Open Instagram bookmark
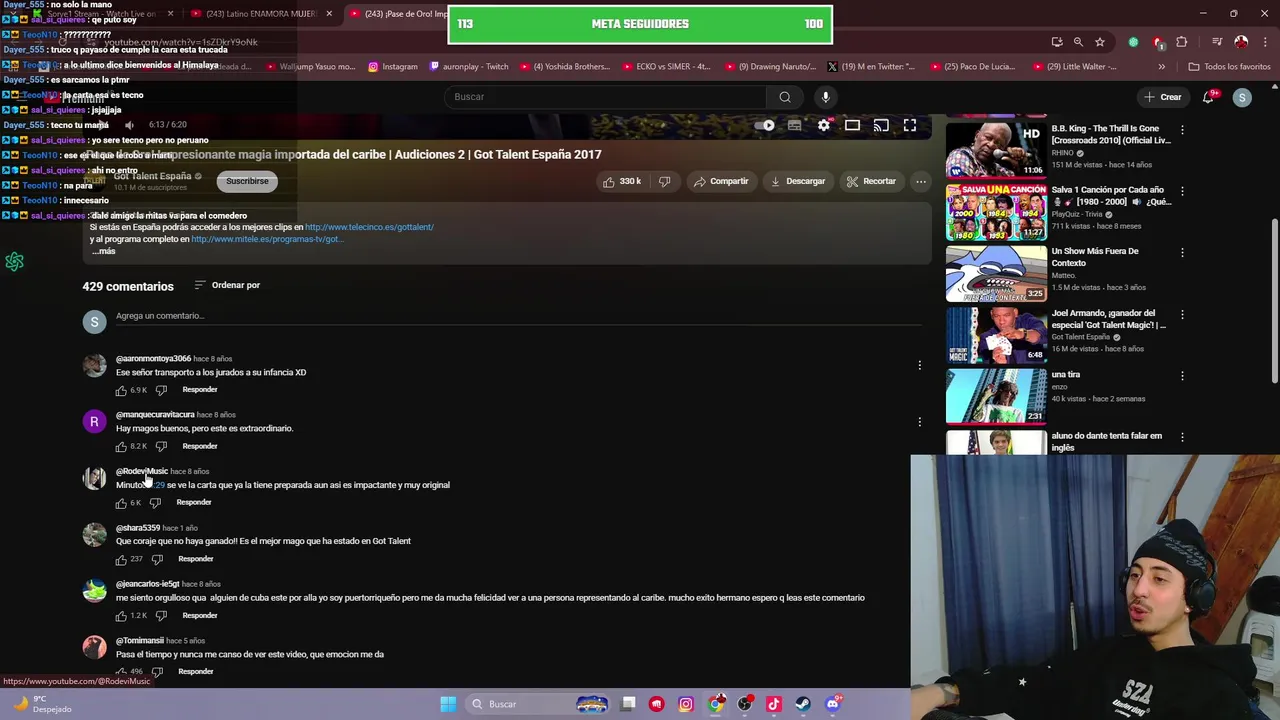This screenshot has height=720, width=1280. (393, 67)
